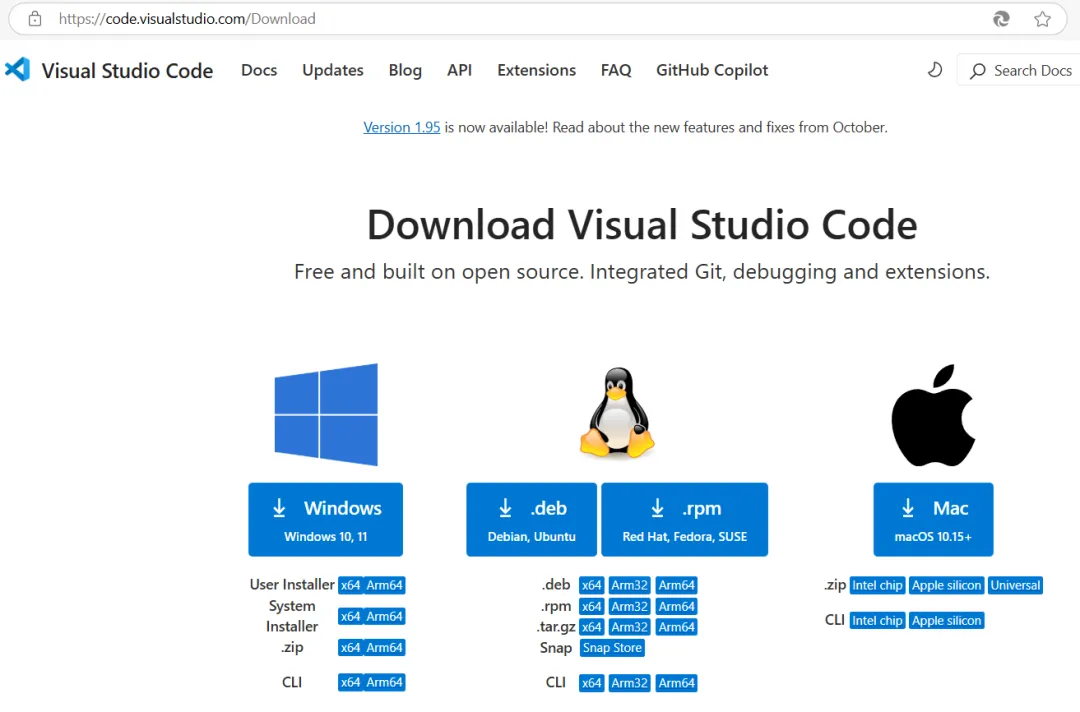The width and height of the screenshot is (1080, 712).
Task: Click the browser URL address bar
Action: 537,19
